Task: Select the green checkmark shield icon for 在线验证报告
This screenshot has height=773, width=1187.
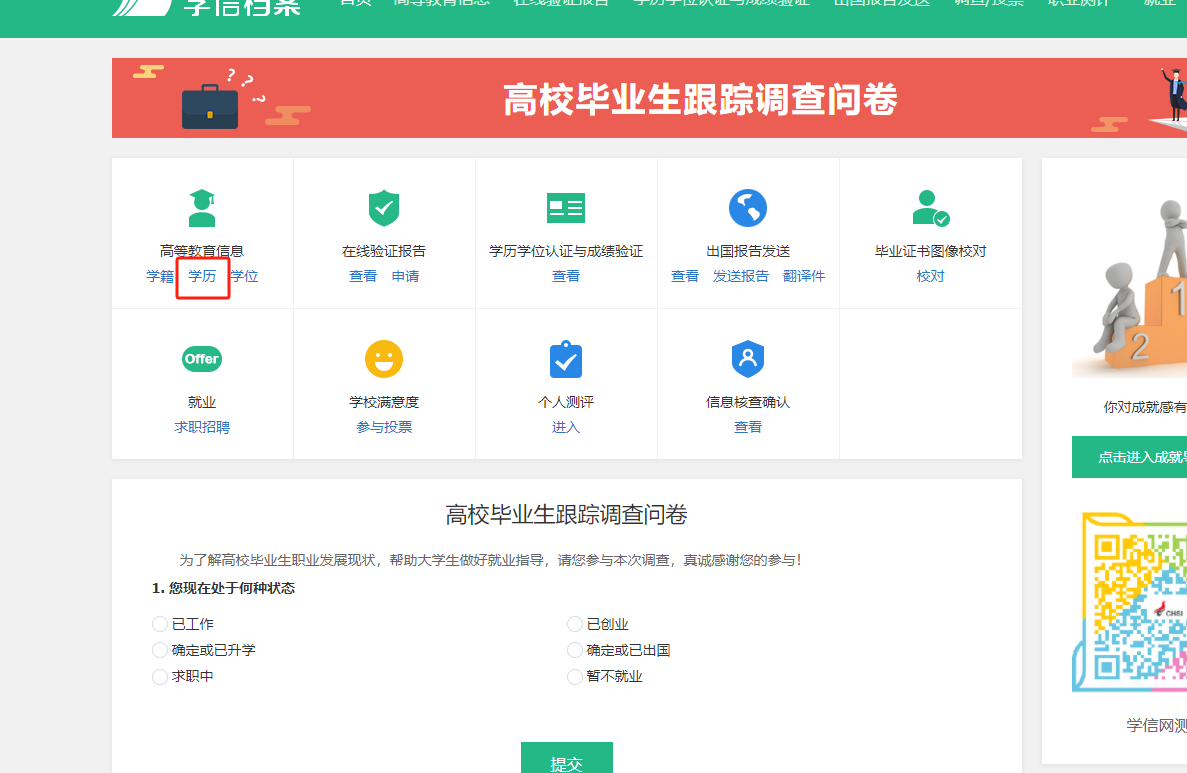Action: click(384, 207)
